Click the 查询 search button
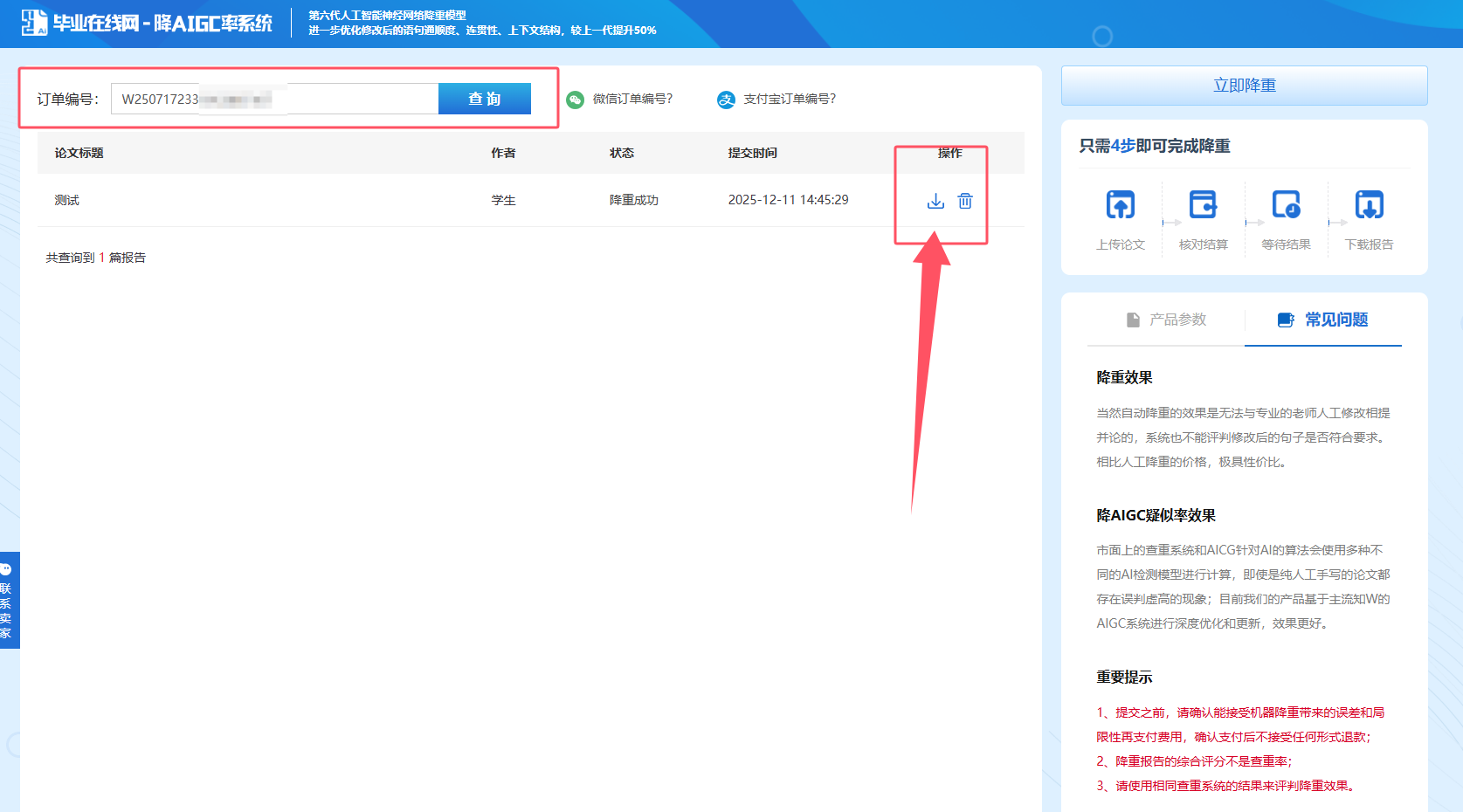 (485, 99)
